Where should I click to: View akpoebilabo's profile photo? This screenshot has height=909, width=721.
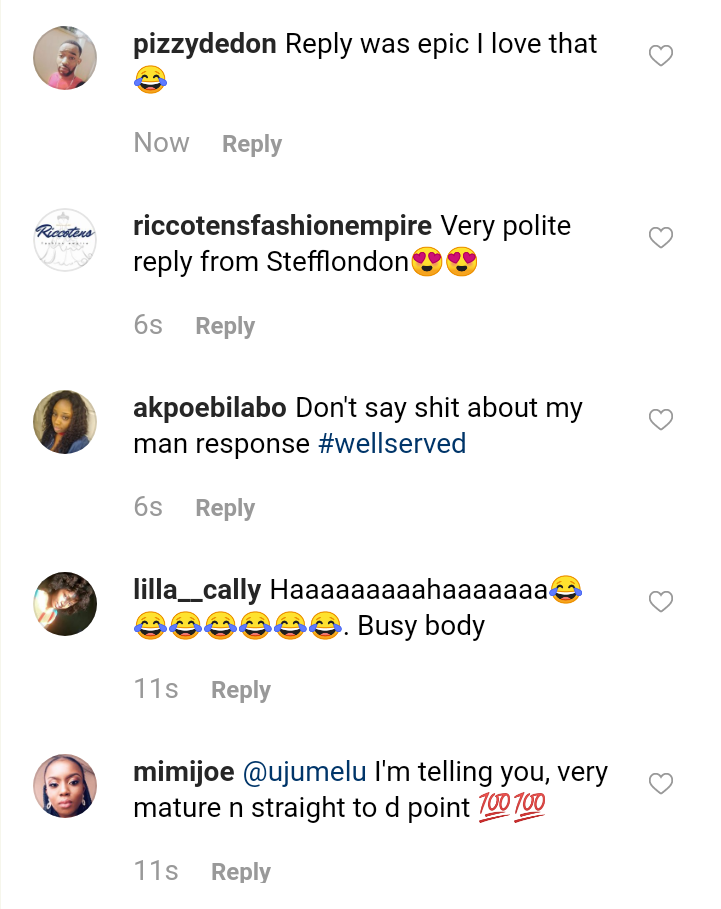(65, 422)
